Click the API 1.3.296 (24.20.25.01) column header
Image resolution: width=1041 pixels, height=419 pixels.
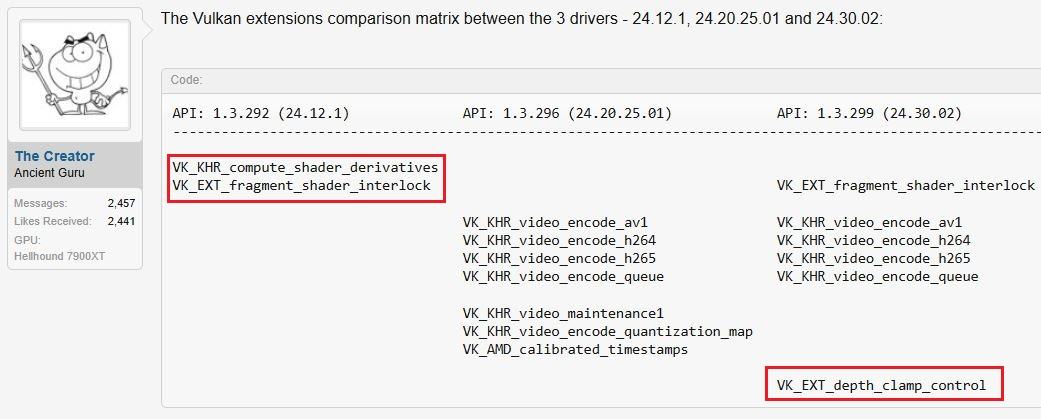pyautogui.click(x=567, y=113)
